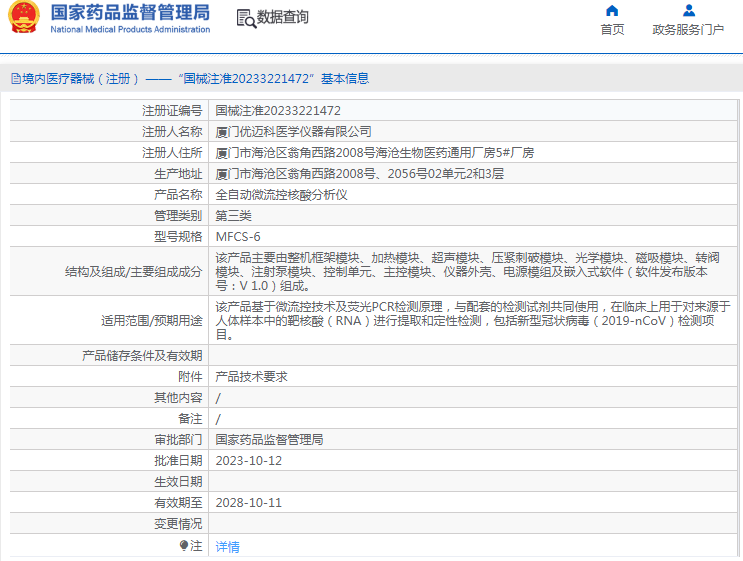Click the 注册人住所 label
The image size is (743, 561).
tap(172, 153)
